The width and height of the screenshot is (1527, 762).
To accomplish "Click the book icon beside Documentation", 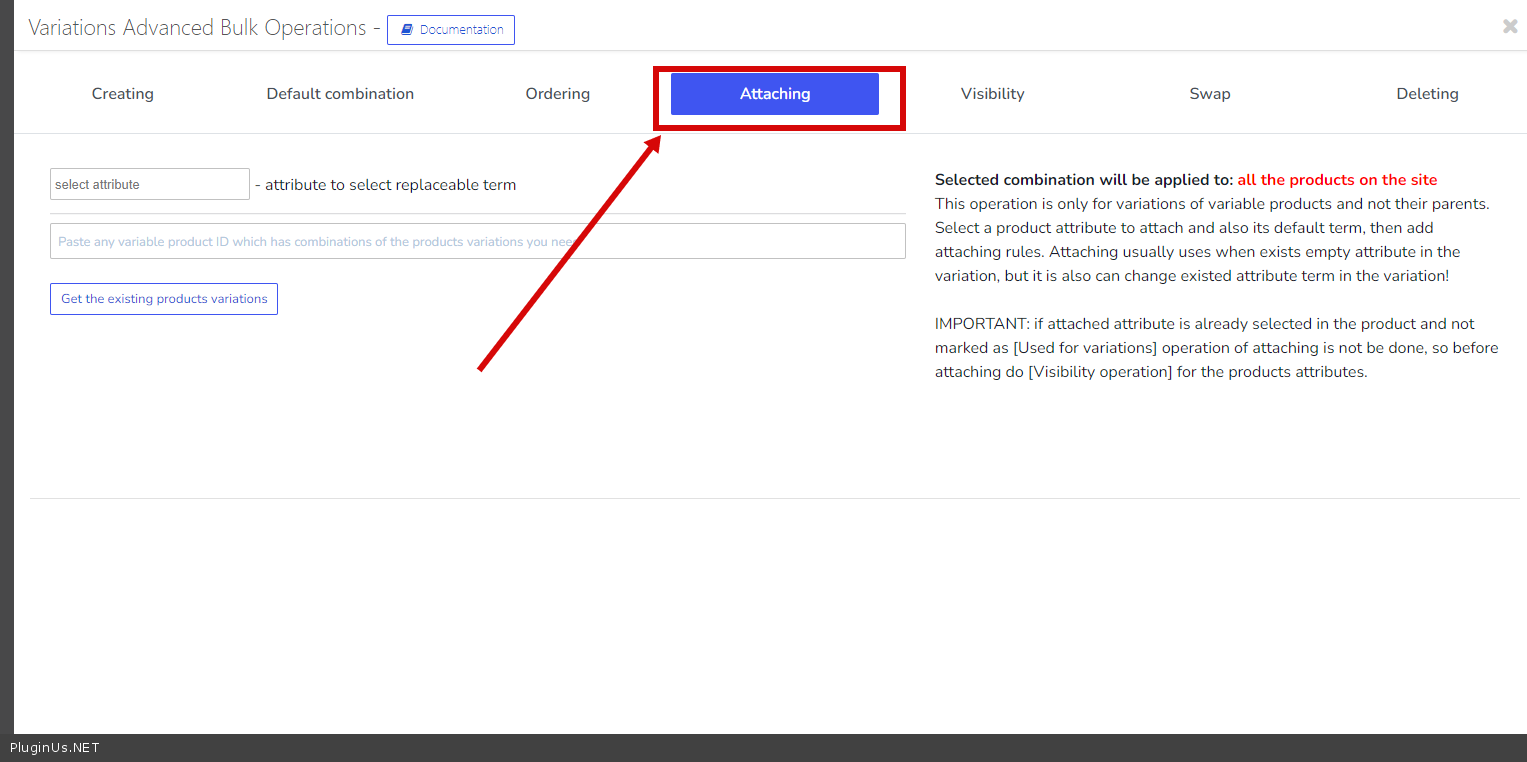I will [406, 30].
